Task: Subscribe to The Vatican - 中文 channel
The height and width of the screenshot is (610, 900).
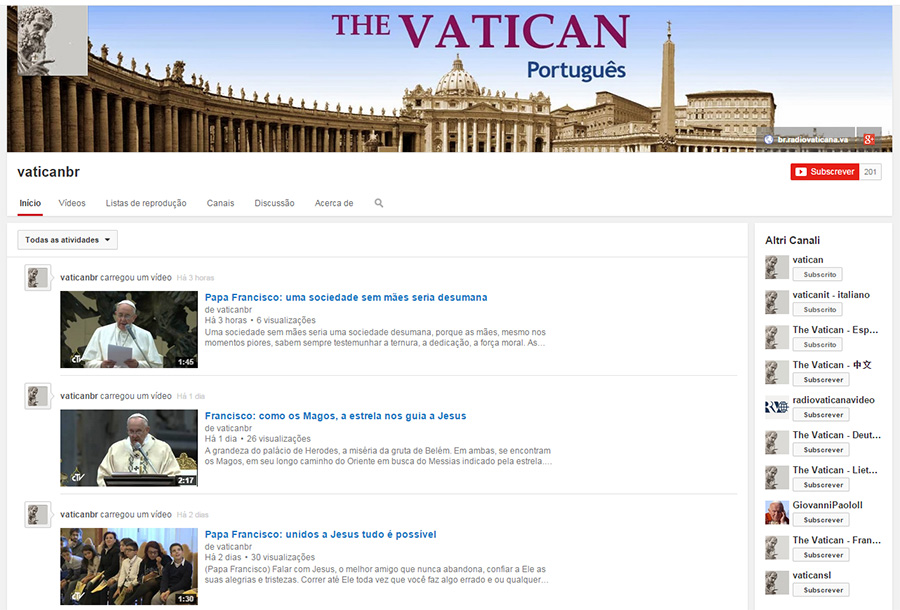Action: pos(821,379)
